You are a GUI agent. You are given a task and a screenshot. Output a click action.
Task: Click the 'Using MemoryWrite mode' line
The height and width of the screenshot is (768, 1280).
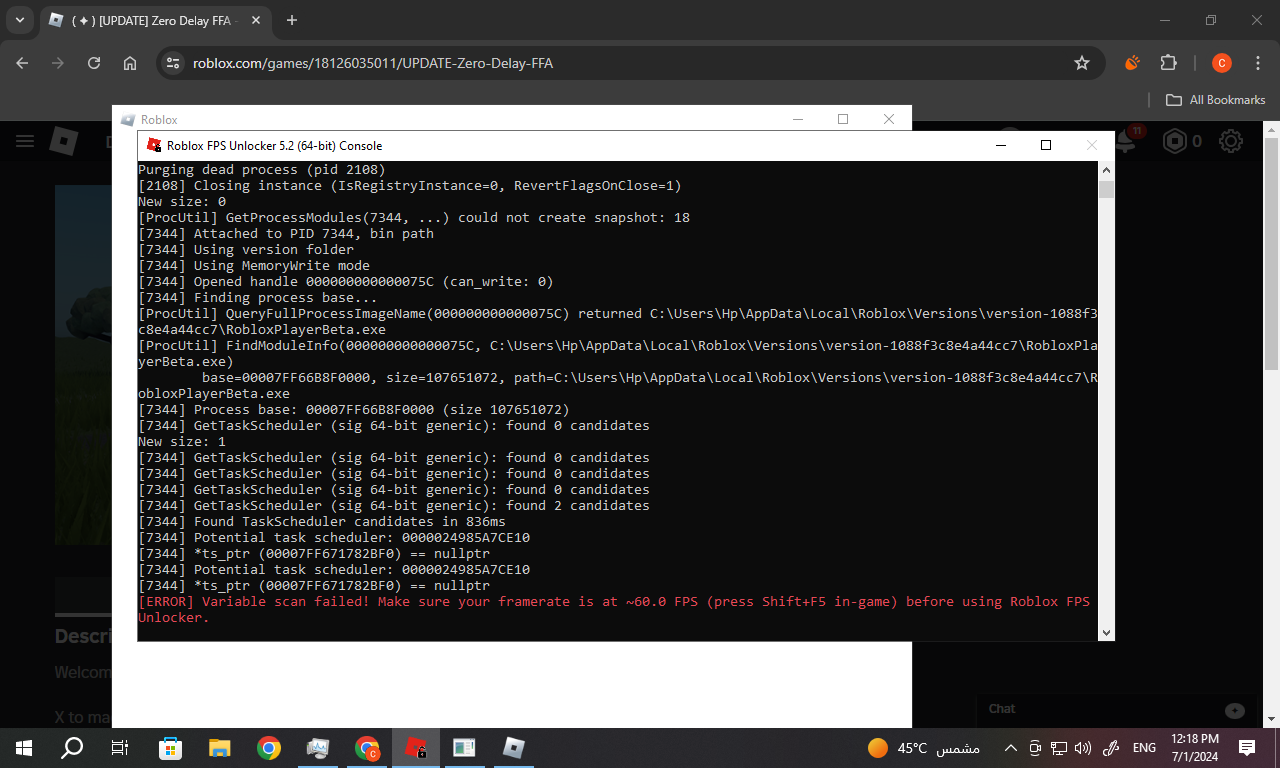coord(254,266)
